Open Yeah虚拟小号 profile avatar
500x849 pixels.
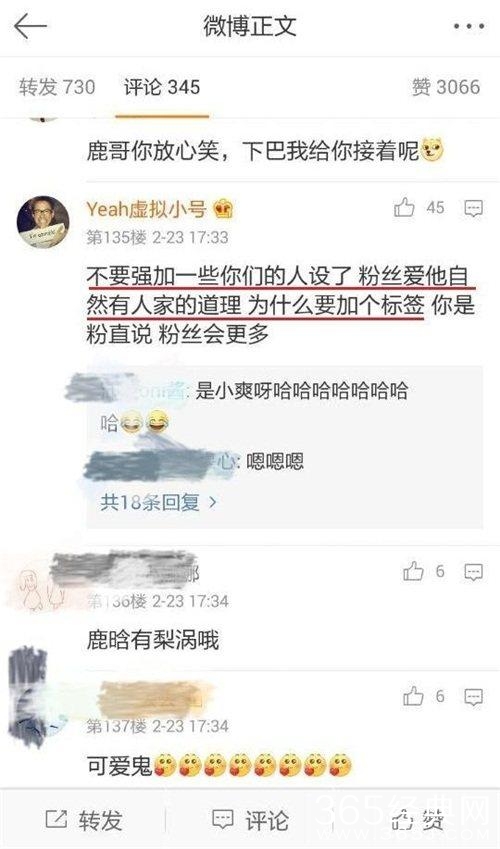pyautogui.click(x=43, y=222)
